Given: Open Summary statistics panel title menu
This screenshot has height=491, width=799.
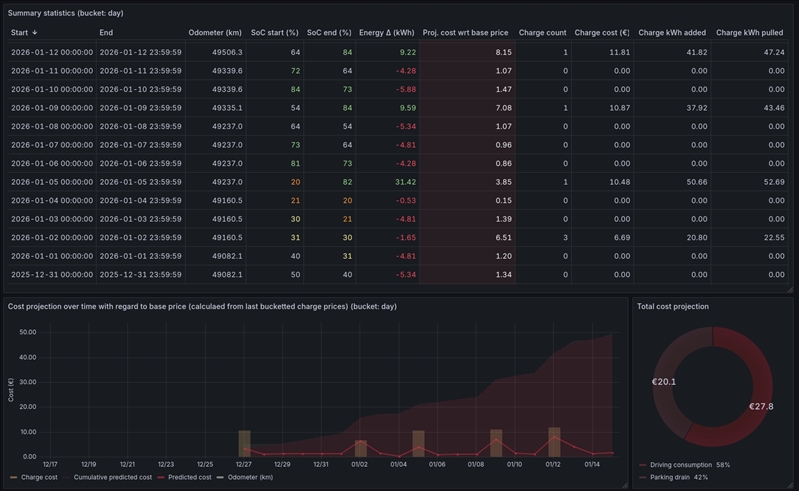Looking at the screenshot, I should tap(65, 13).
